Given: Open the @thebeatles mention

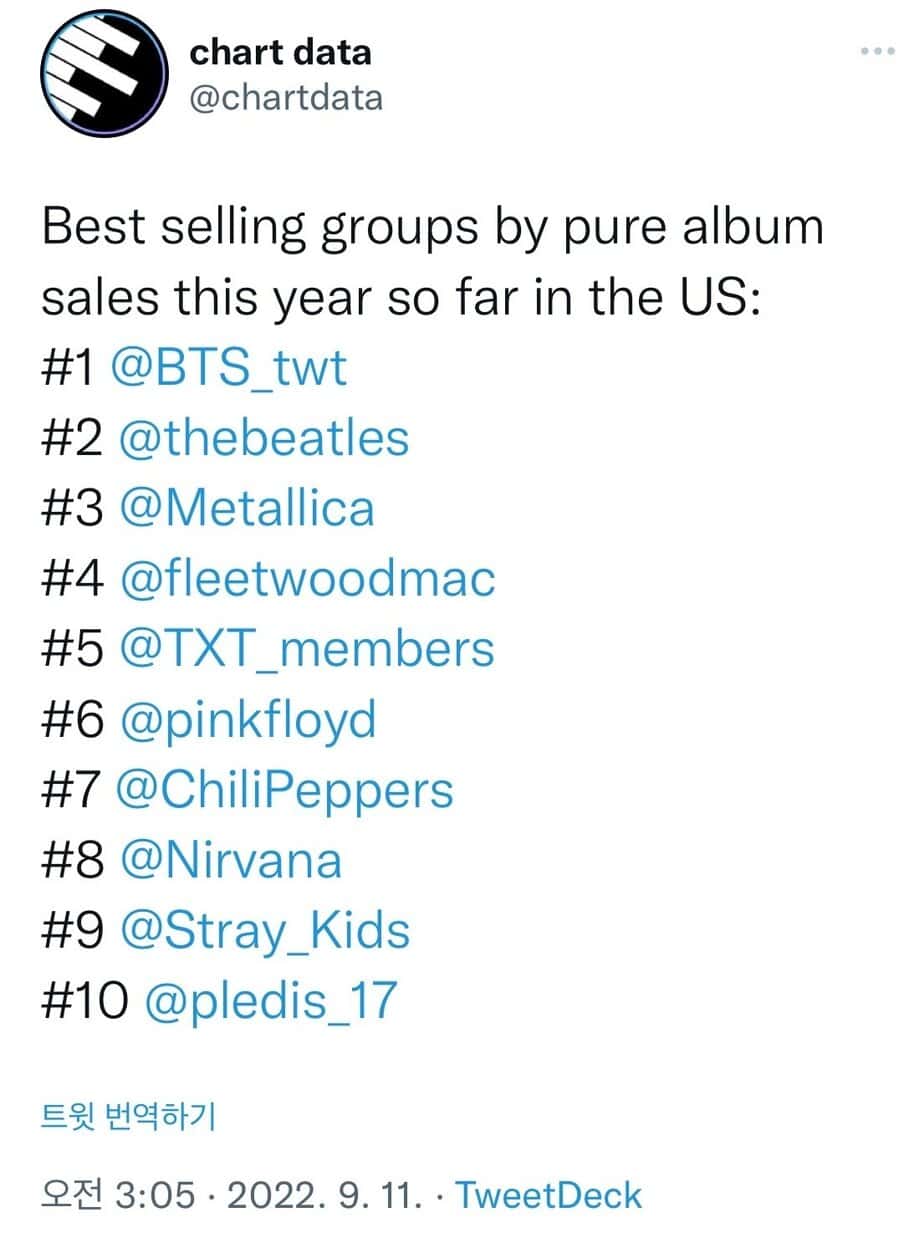Looking at the screenshot, I should tap(263, 438).
